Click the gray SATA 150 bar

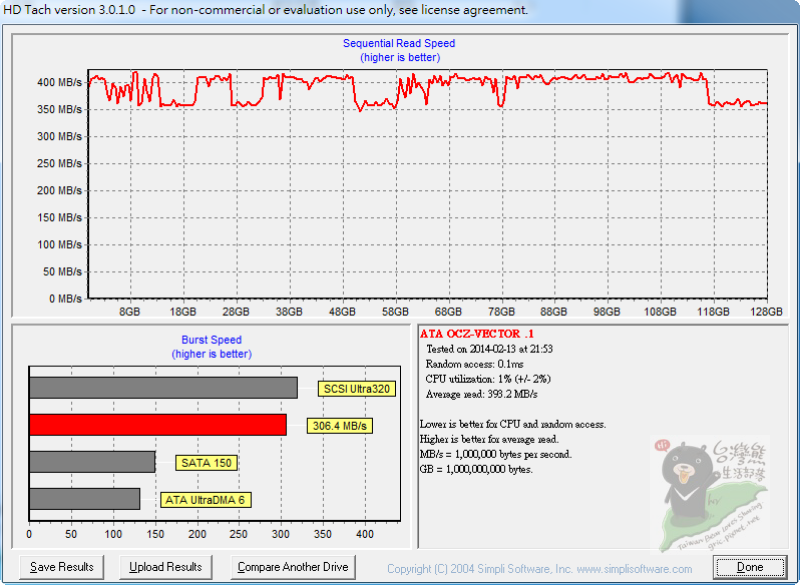[x=92, y=462]
